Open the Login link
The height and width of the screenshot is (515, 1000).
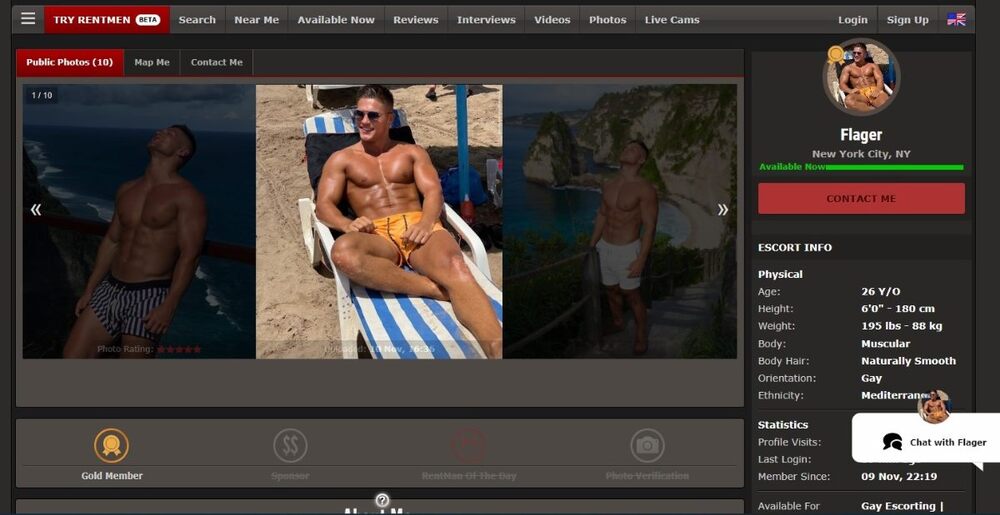pyautogui.click(x=852, y=19)
